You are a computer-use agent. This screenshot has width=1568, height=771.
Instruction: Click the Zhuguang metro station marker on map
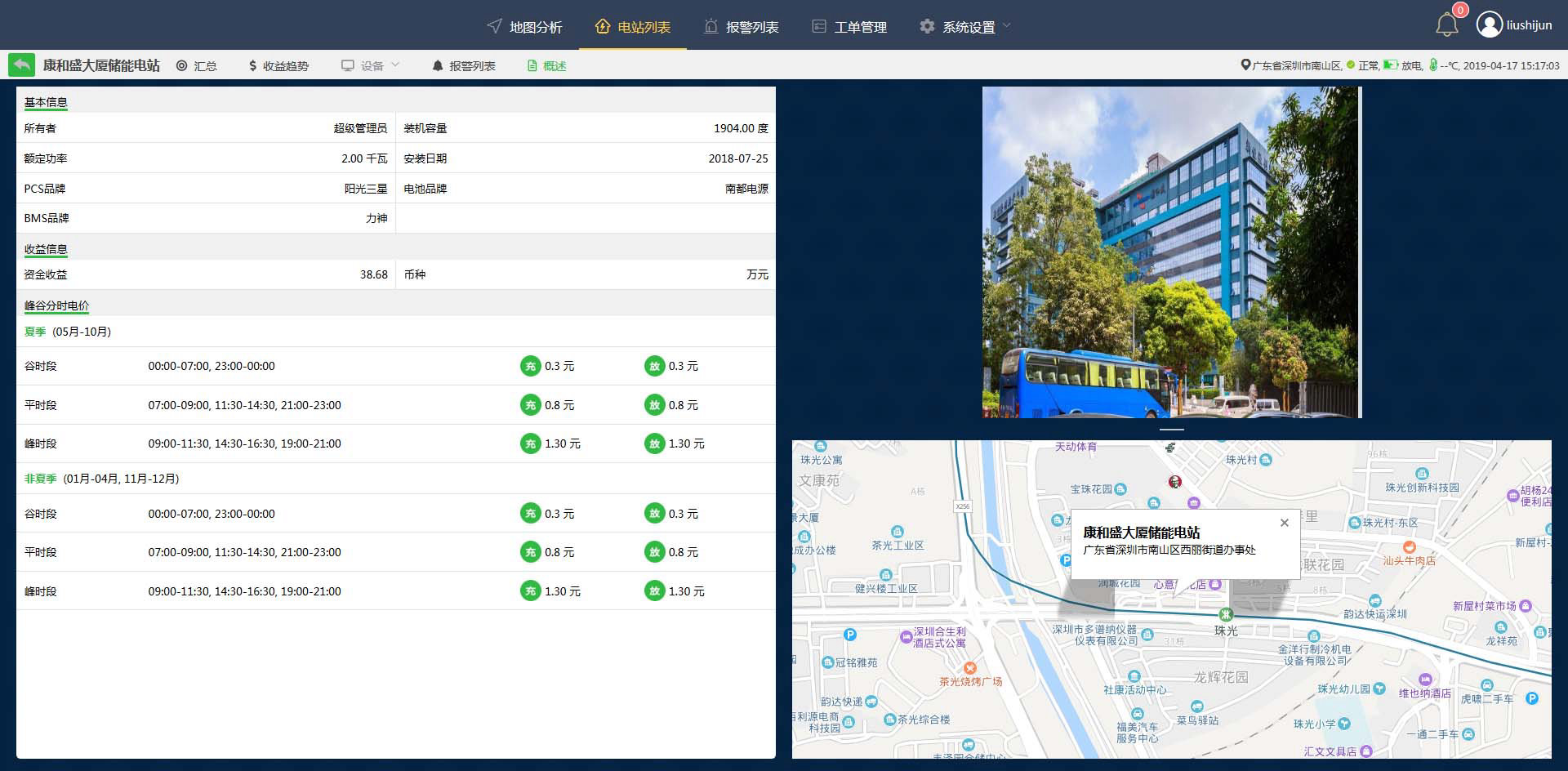(x=1225, y=614)
